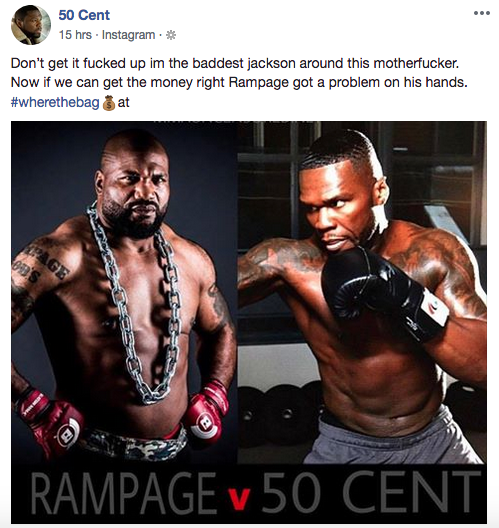Screen dimensions: 499x528
Task: Open the #wherethebag hashtag
Action: tap(55, 102)
